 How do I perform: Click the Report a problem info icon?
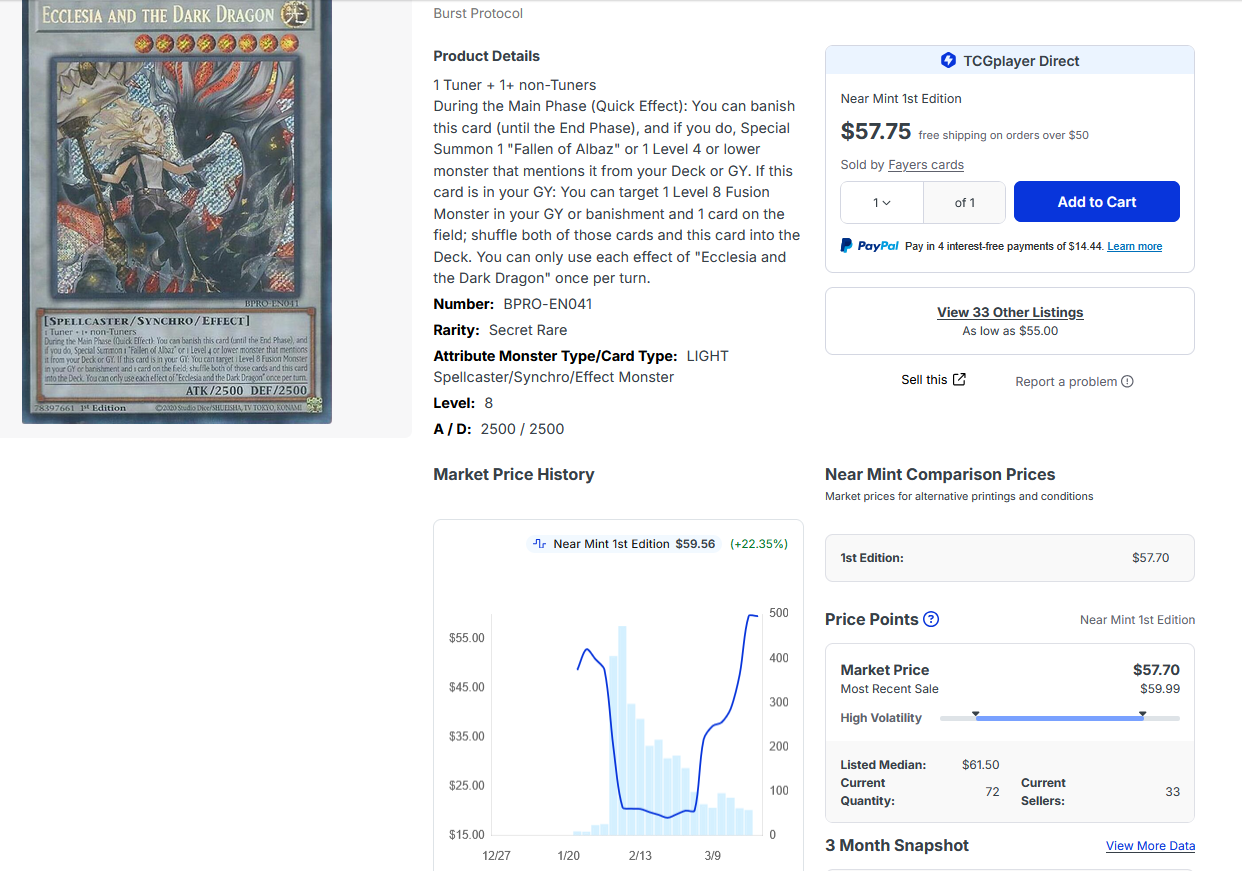pos(1127,381)
